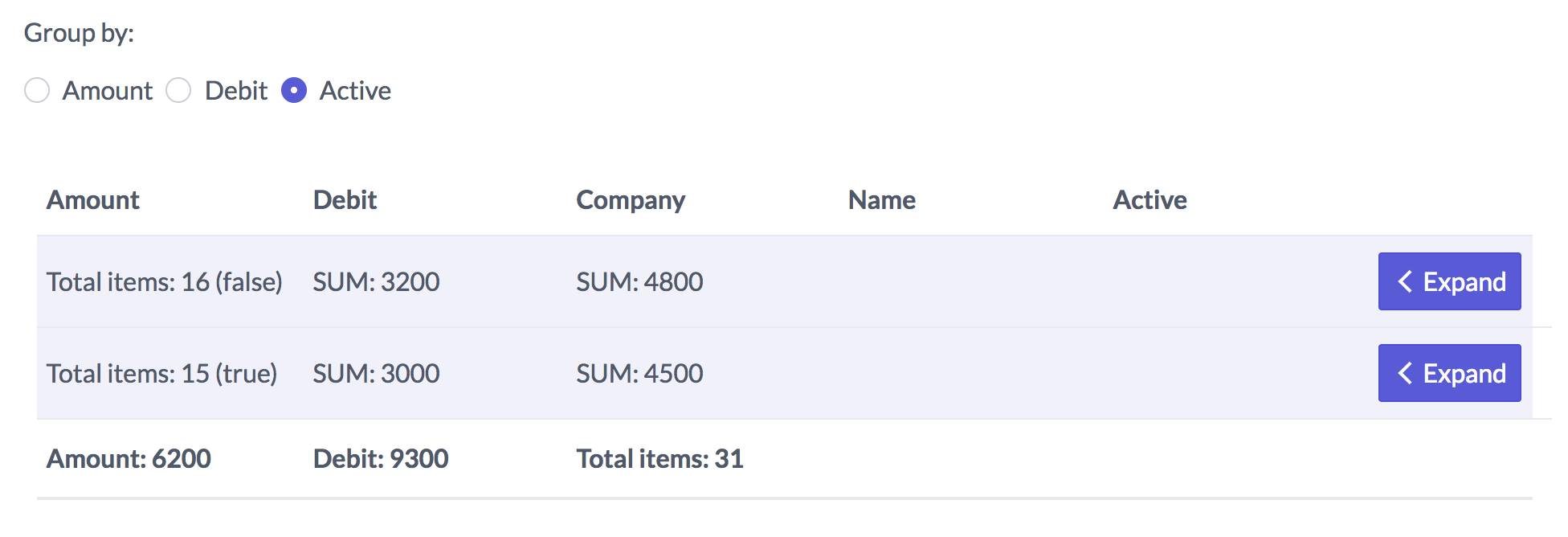Select the Debit radio button under Group by

(x=178, y=91)
